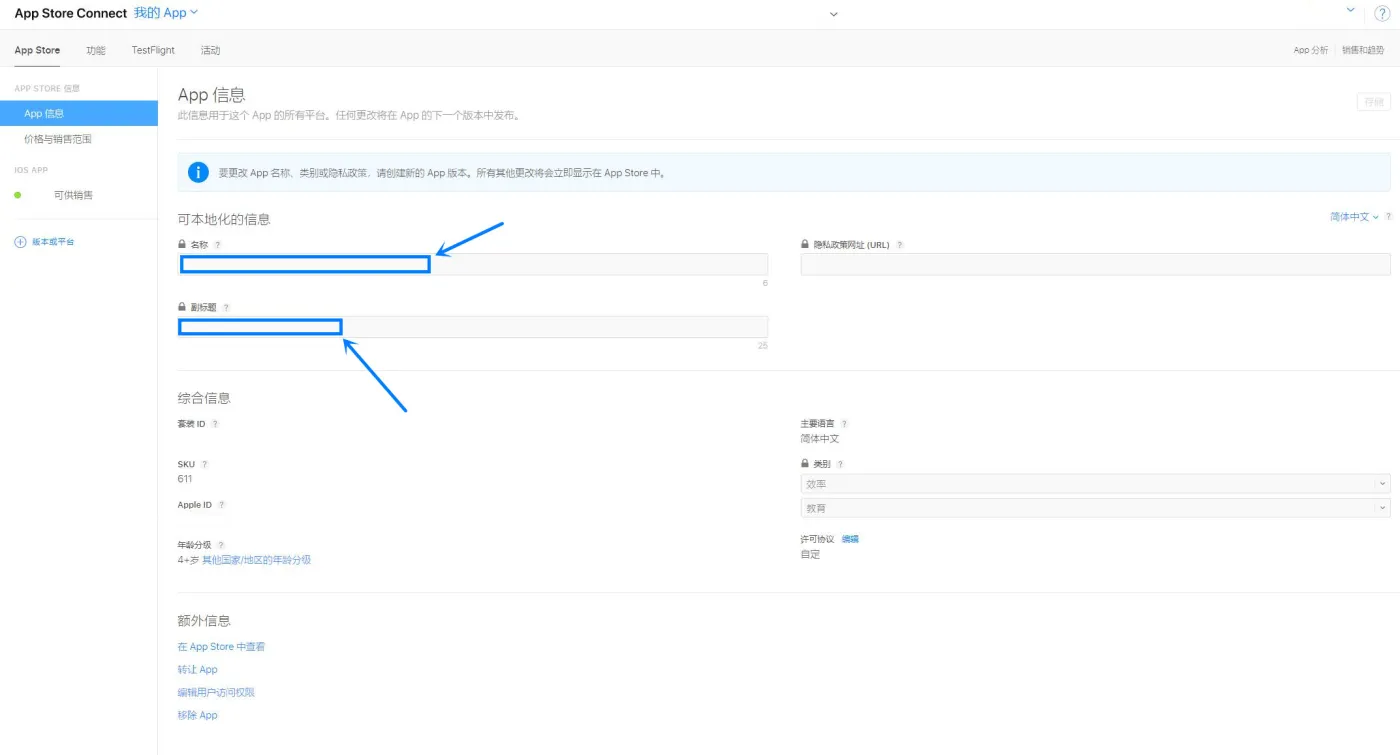This screenshot has width=1400, height=755.
Task: Click the lock icon beside 类别
Action: (805, 463)
